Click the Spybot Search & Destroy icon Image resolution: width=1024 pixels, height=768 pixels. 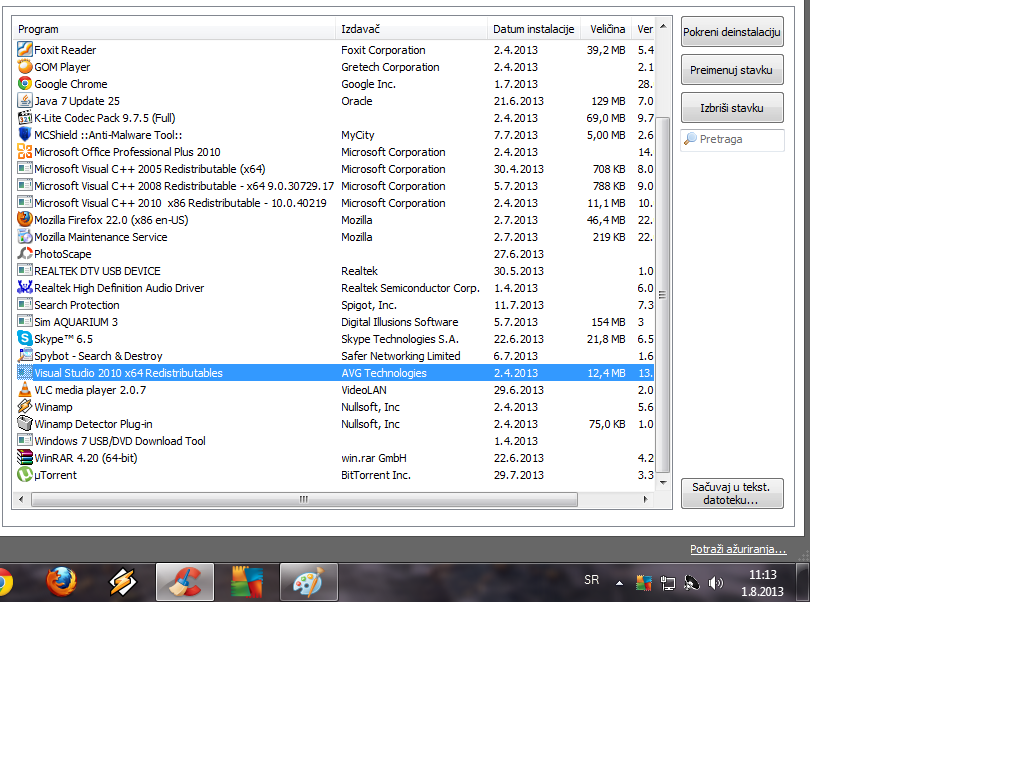tap(25, 355)
